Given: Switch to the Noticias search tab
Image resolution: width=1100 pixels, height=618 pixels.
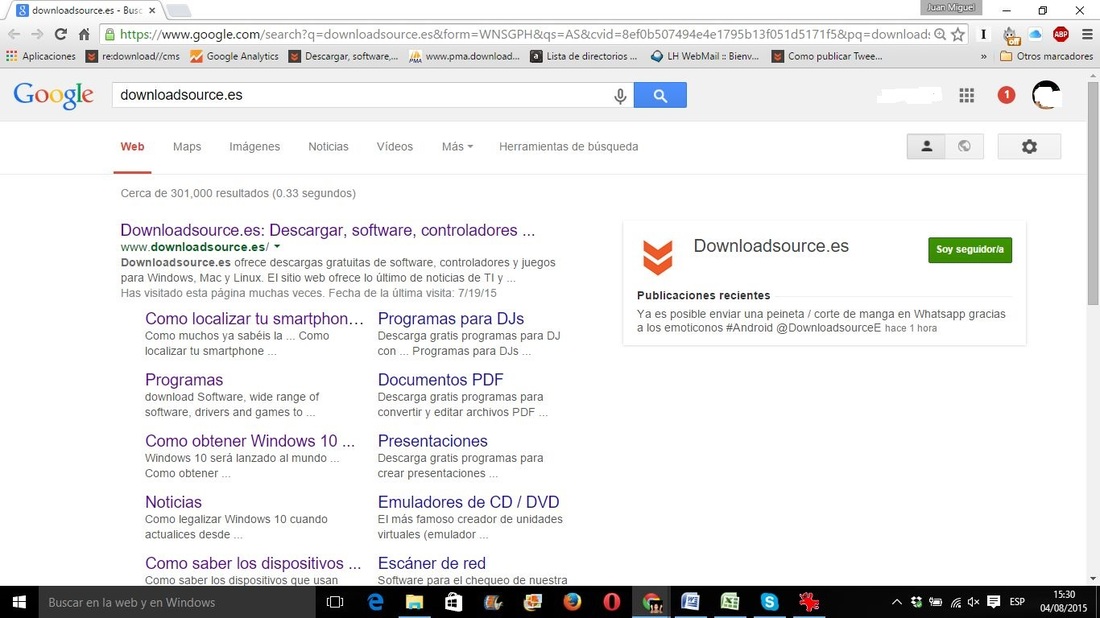Looking at the screenshot, I should pyautogui.click(x=328, y=147).
